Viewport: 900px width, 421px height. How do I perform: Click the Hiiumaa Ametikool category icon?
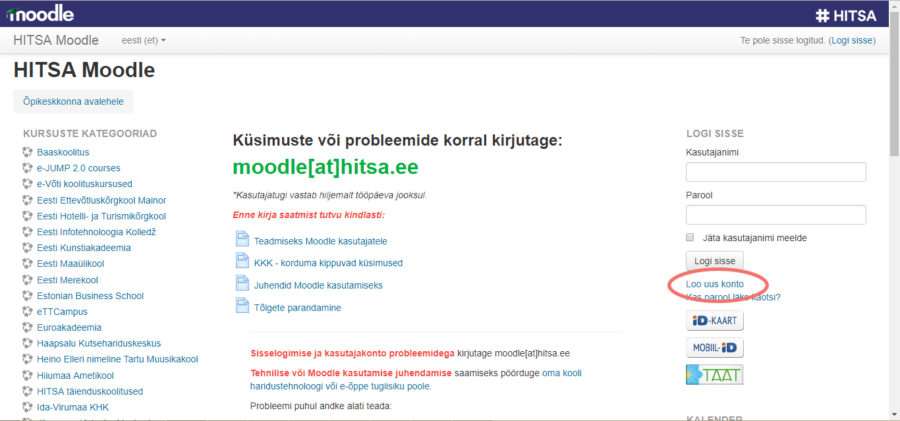point(27,375)
